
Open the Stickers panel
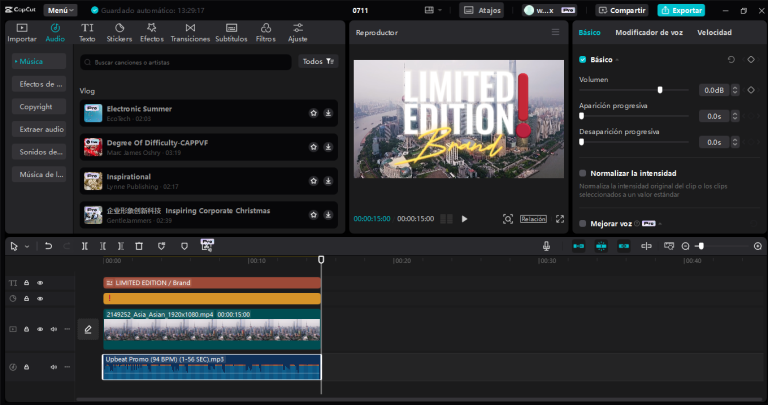click(119, 32)
